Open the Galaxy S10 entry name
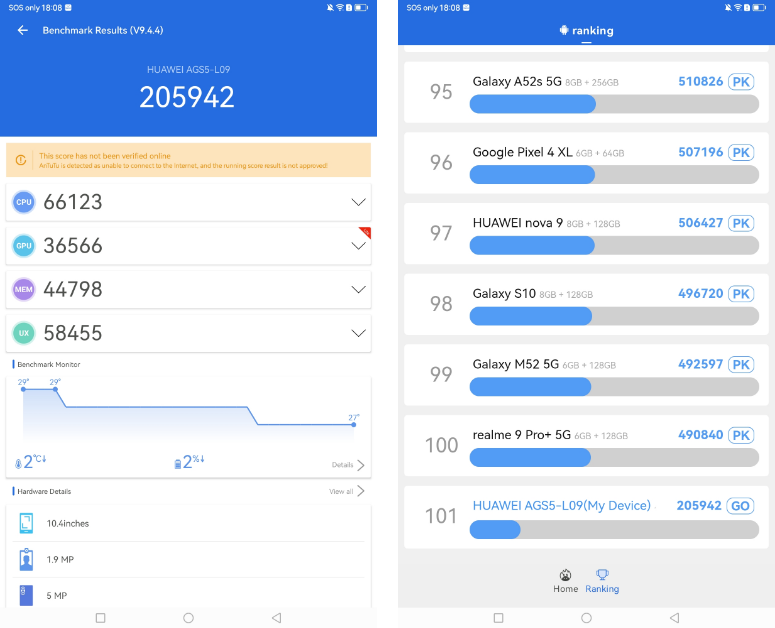 click(504, 293)
